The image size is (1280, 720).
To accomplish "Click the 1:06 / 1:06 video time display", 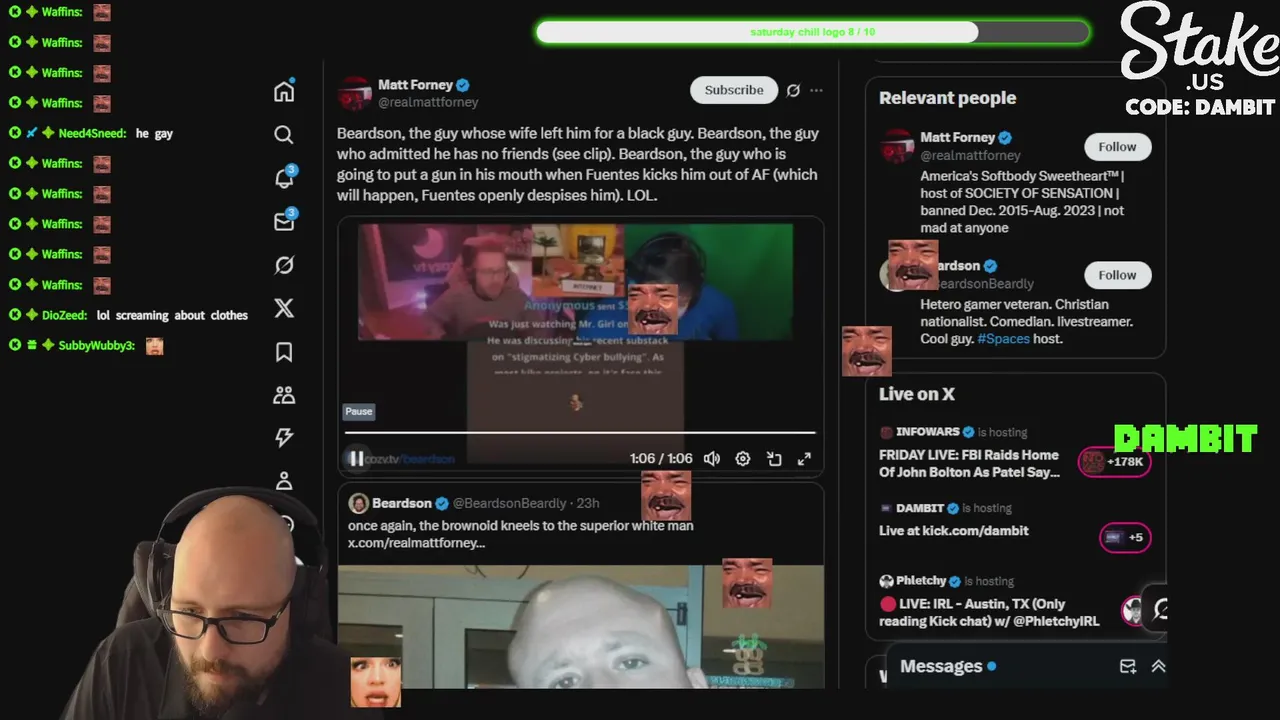I will [x=661, y=458].
